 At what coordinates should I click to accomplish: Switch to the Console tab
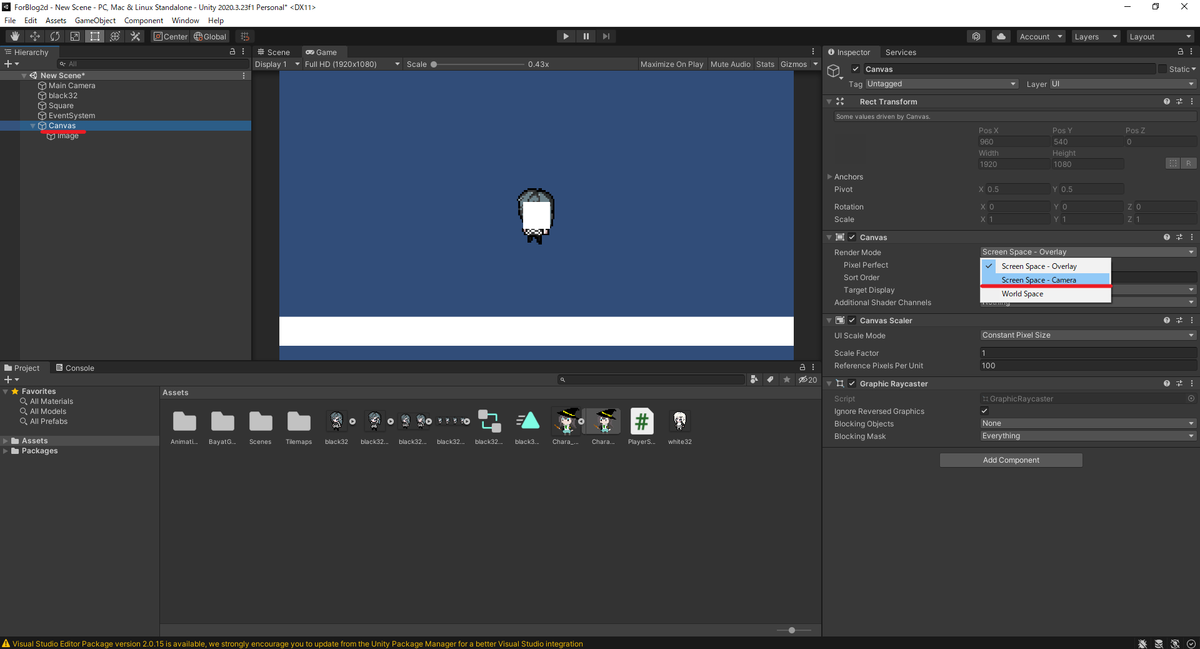coord(75,368)
